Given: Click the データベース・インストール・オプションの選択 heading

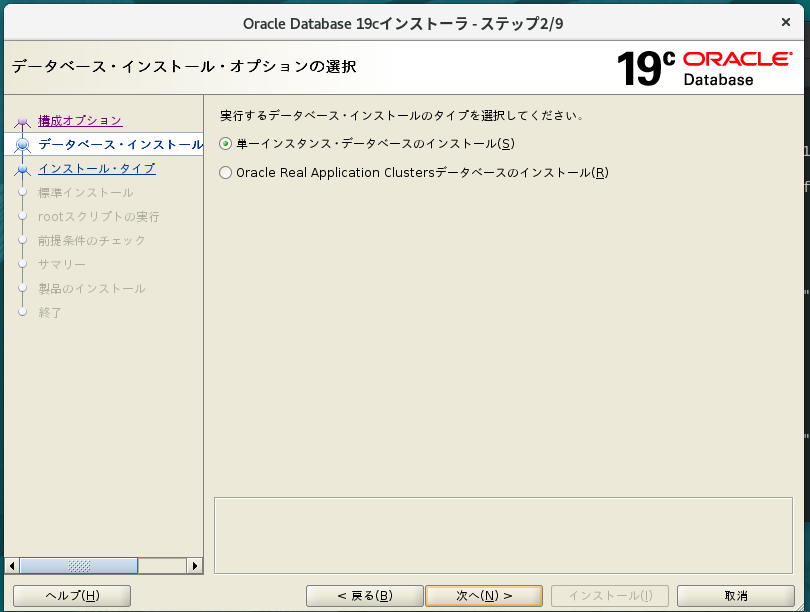Looking at the screenshot, I should 184,67.
